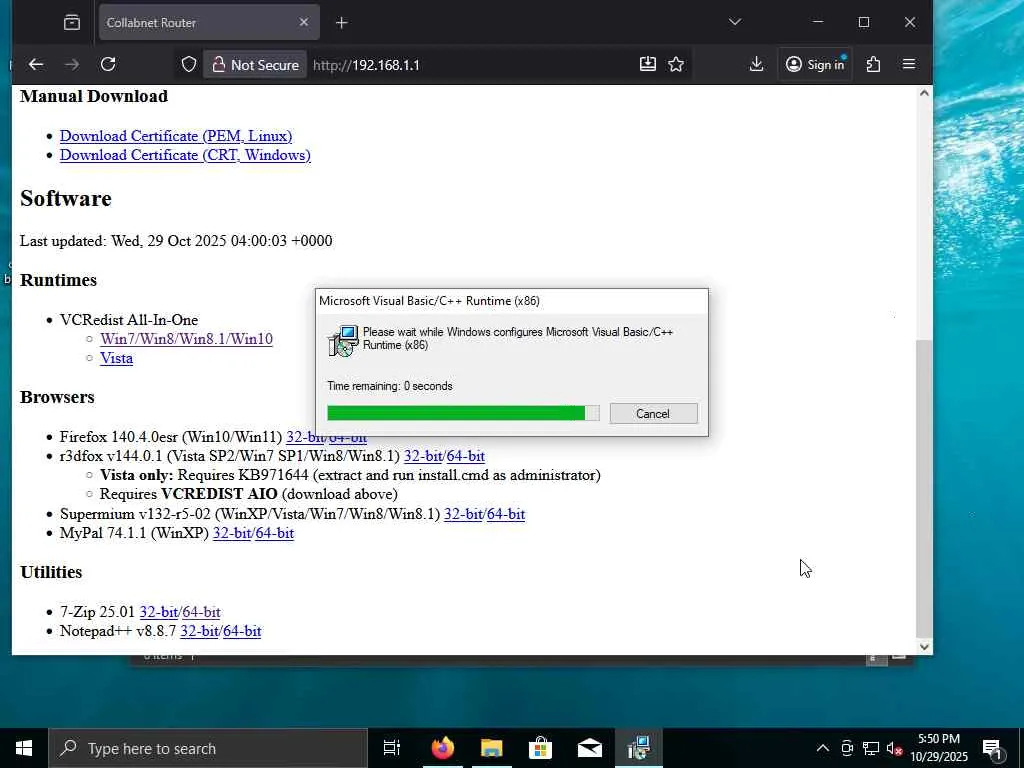Open Vista VCRedist link
Viewport: 1024px width, 768px height.
point(116,358)
